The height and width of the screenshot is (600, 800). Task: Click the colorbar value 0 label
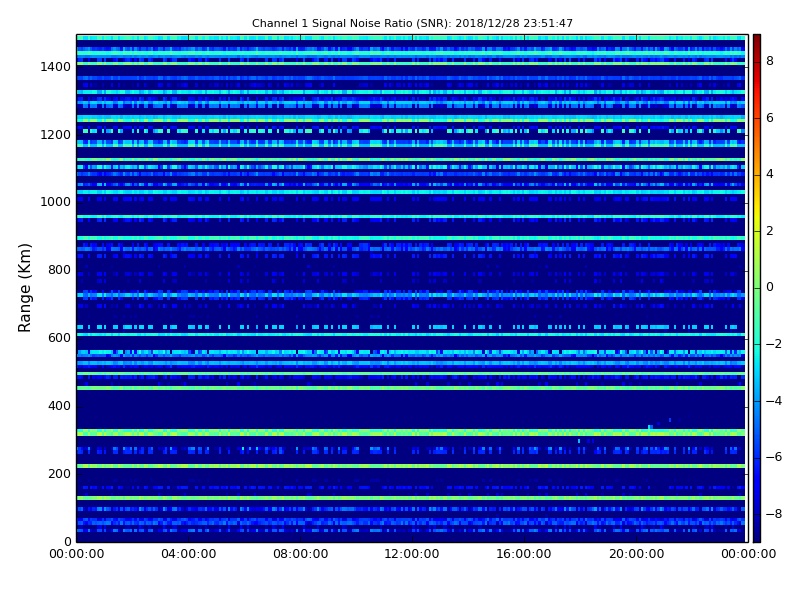[x=770, y=287]
